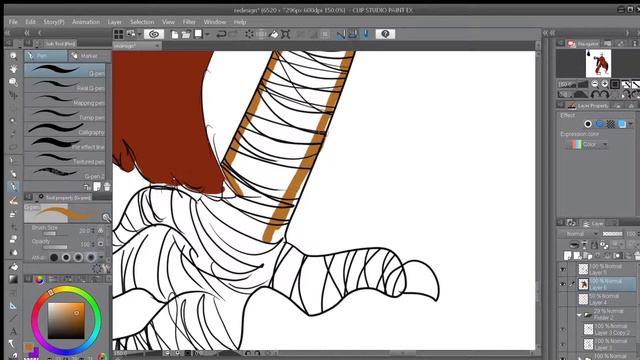Click the New document icon in command bar
This screenshot has height=360, width=640.
tap(174, 34)
